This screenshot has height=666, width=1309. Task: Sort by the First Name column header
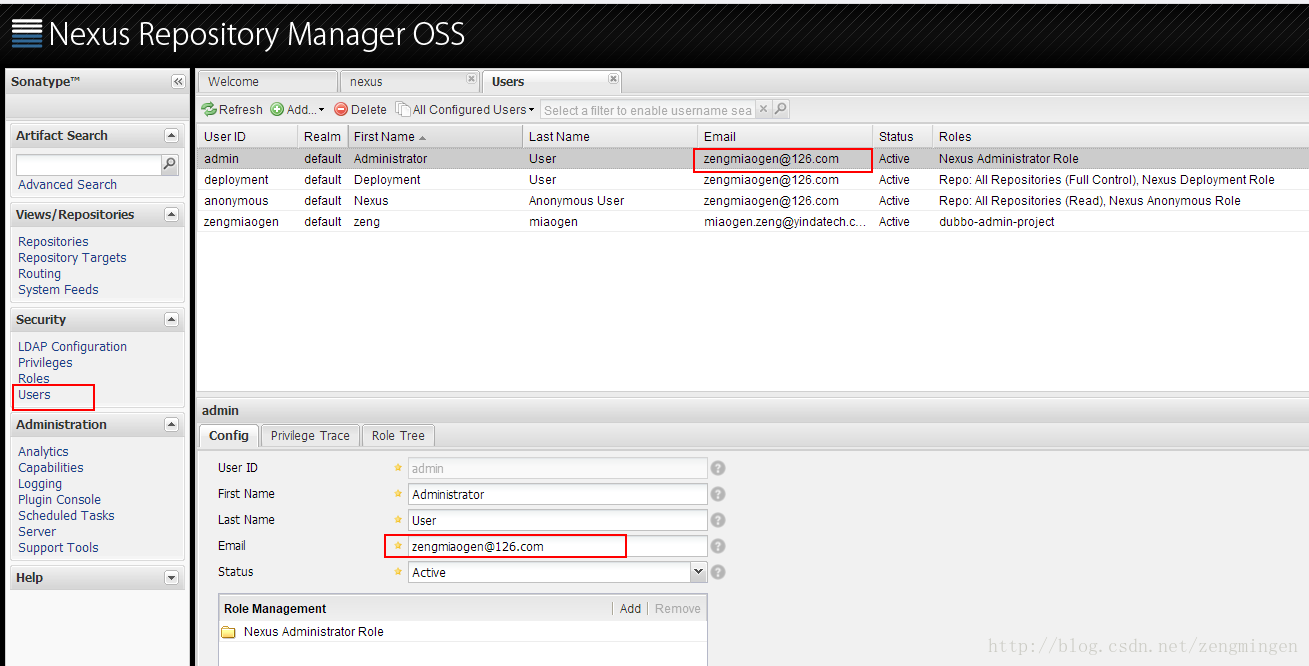435,137
